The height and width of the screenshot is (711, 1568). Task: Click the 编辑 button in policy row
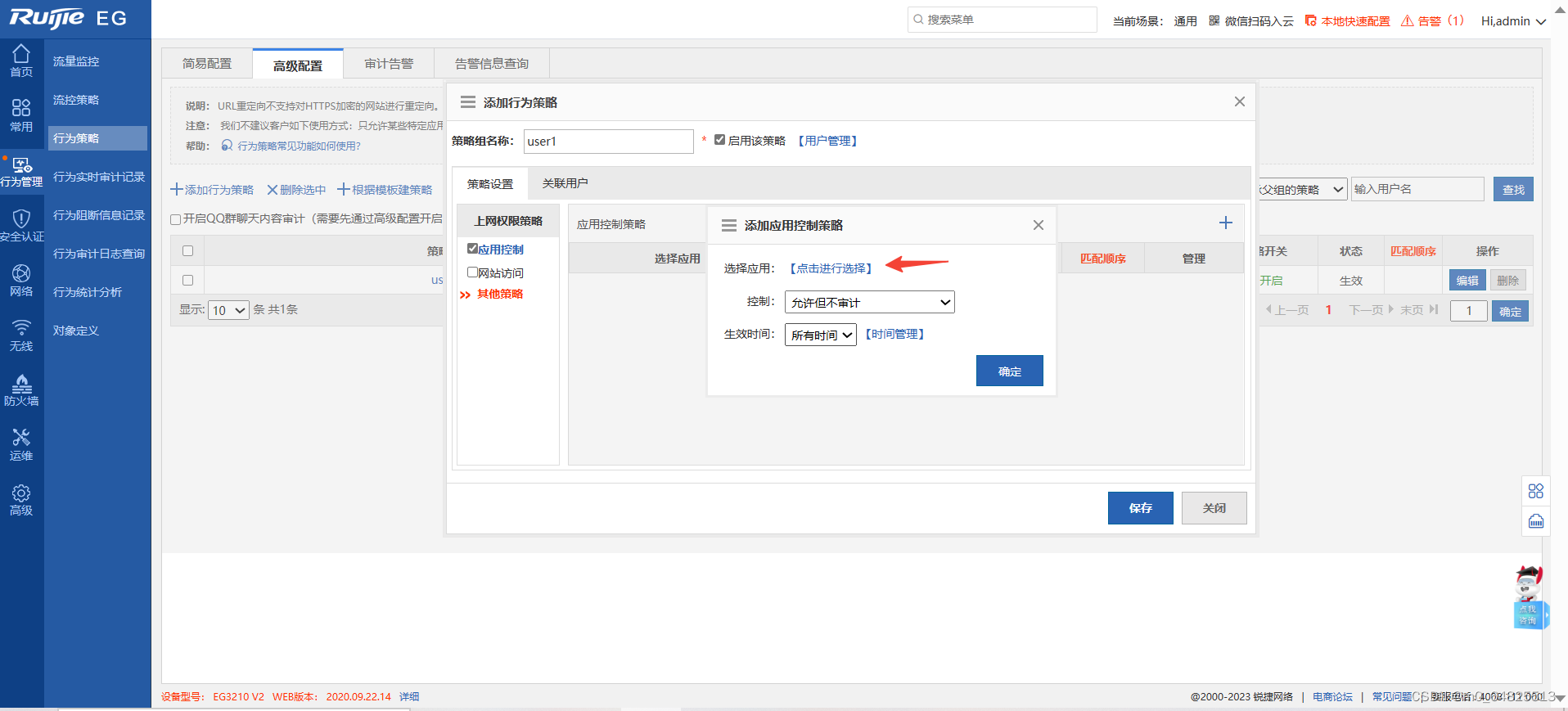[x=1467, y=280]
